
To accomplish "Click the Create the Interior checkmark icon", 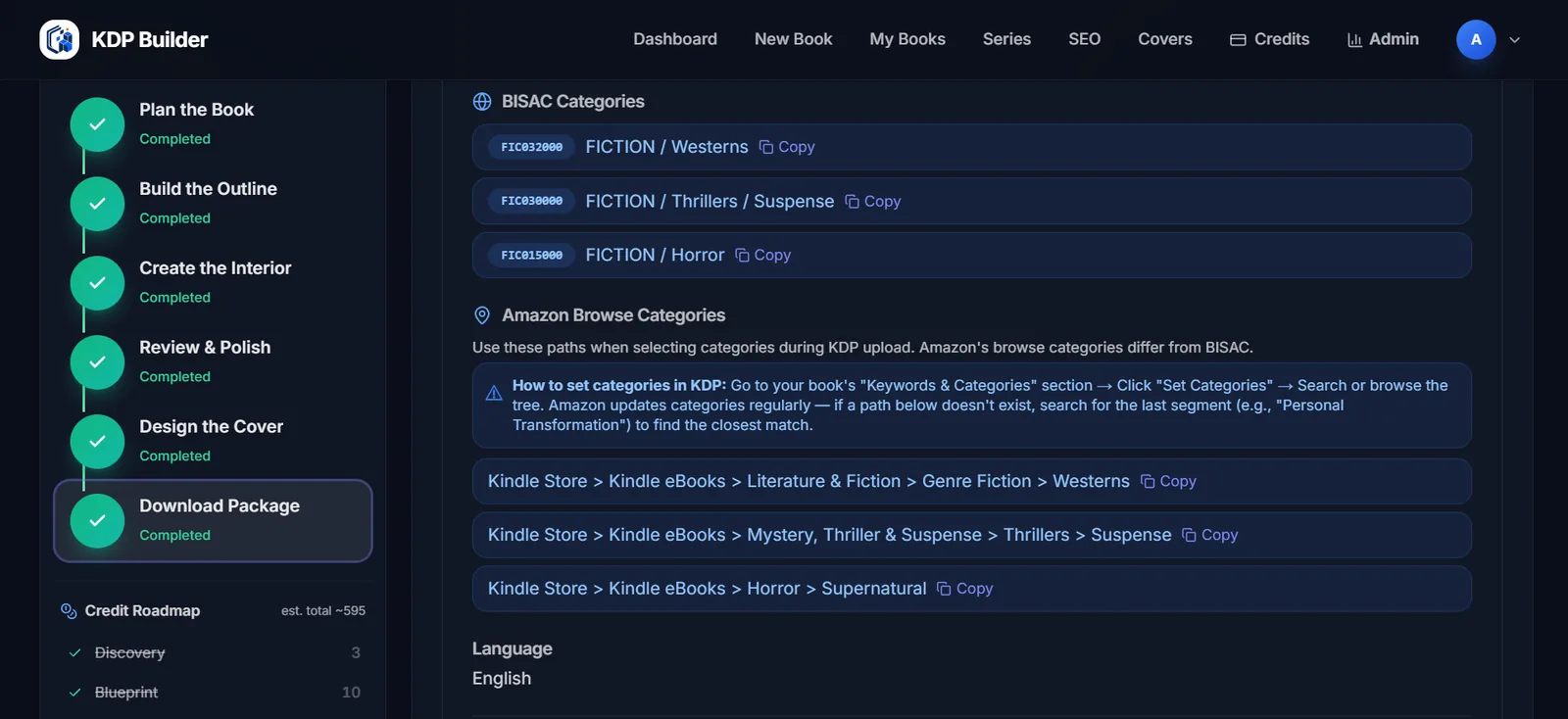I will click(97, 283).
